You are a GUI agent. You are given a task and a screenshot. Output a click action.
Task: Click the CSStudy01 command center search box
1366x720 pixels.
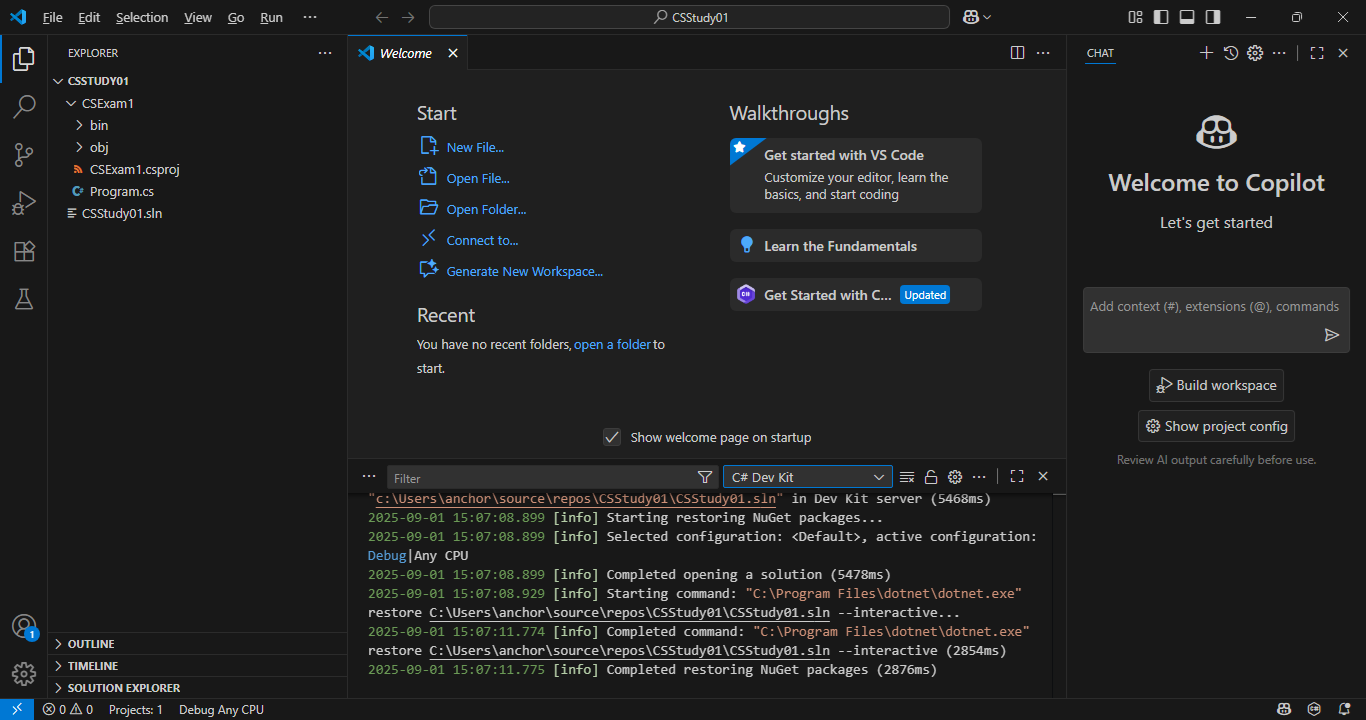click(x=689, y=17)
